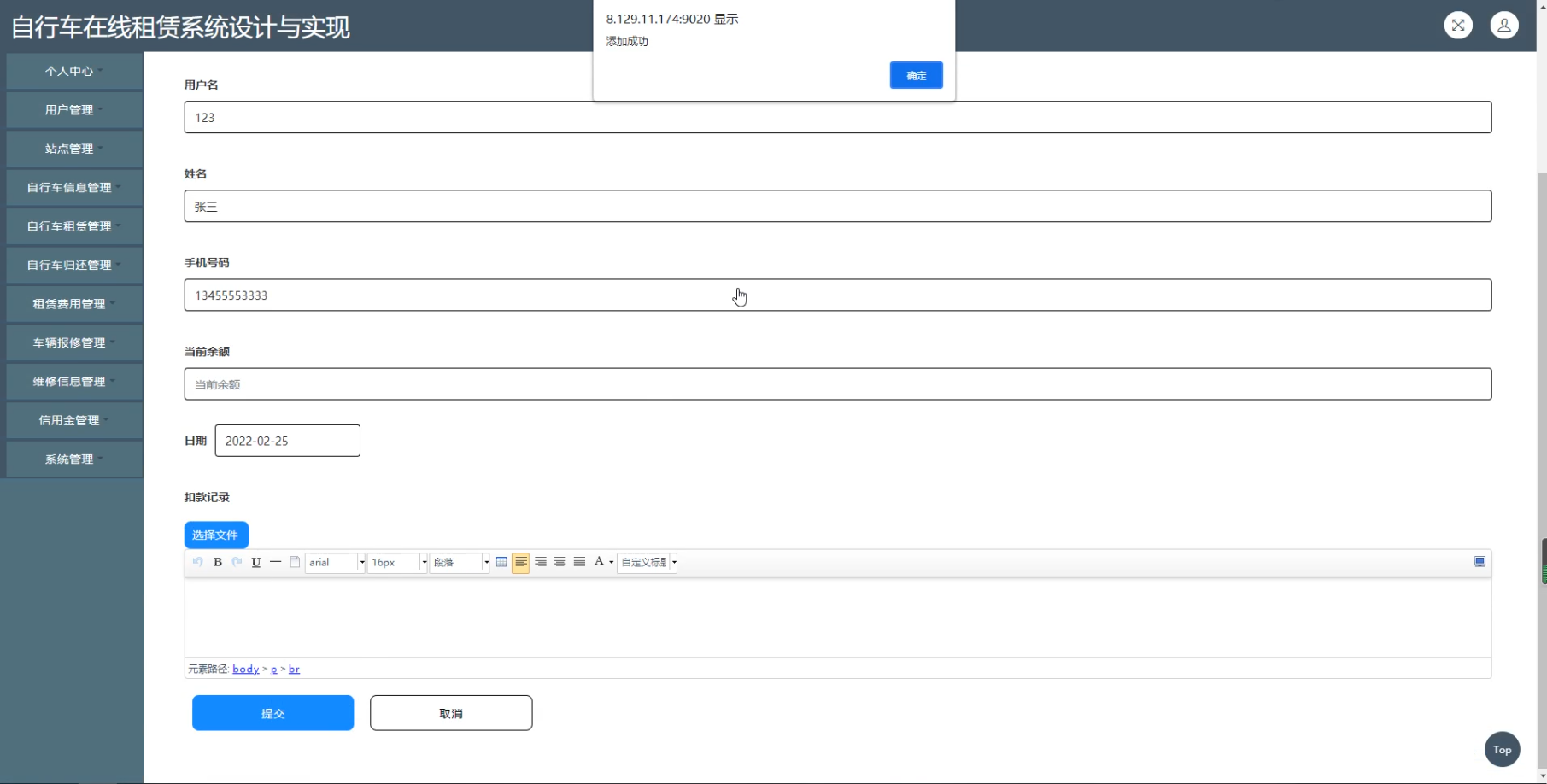Apply font color with the A icon
The height and width of the screenshot is (784, 1547).
point(599,562)
